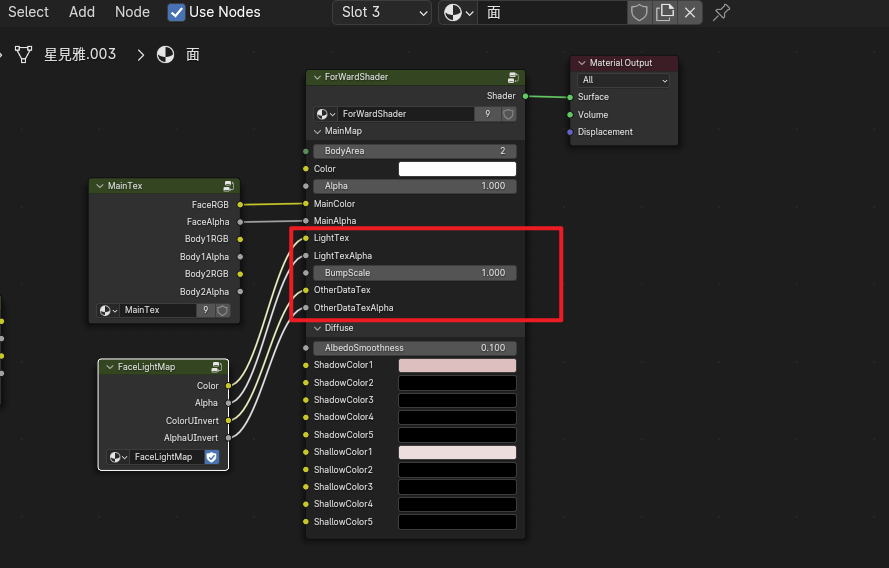Image resolution: width=889 pixels, height=568 pixels.
Task: Open the Add menu
Action: [x=82, y=12]
